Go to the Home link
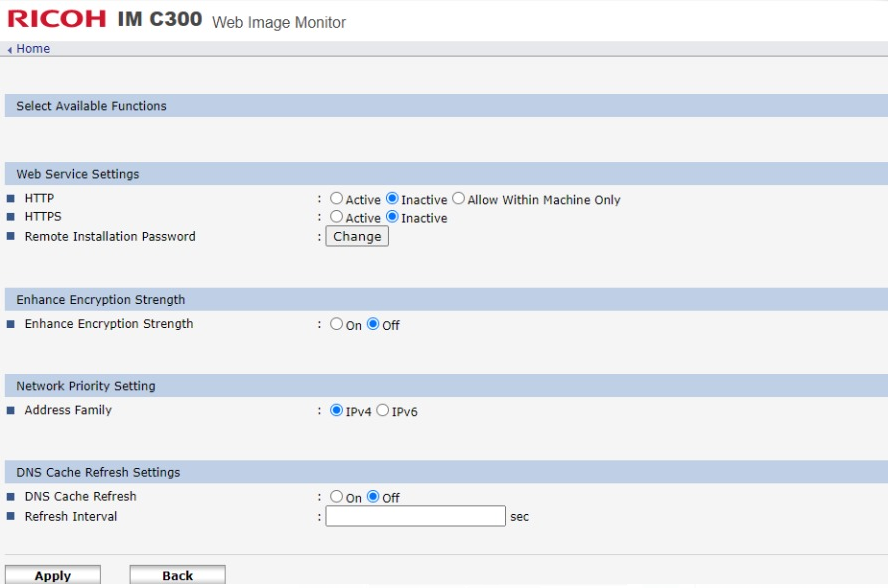 click(x=33, y=49)
